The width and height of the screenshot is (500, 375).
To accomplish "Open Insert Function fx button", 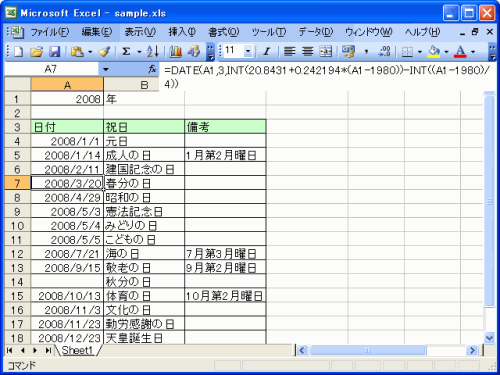I will pyautogui.click(x=152, y=69).
